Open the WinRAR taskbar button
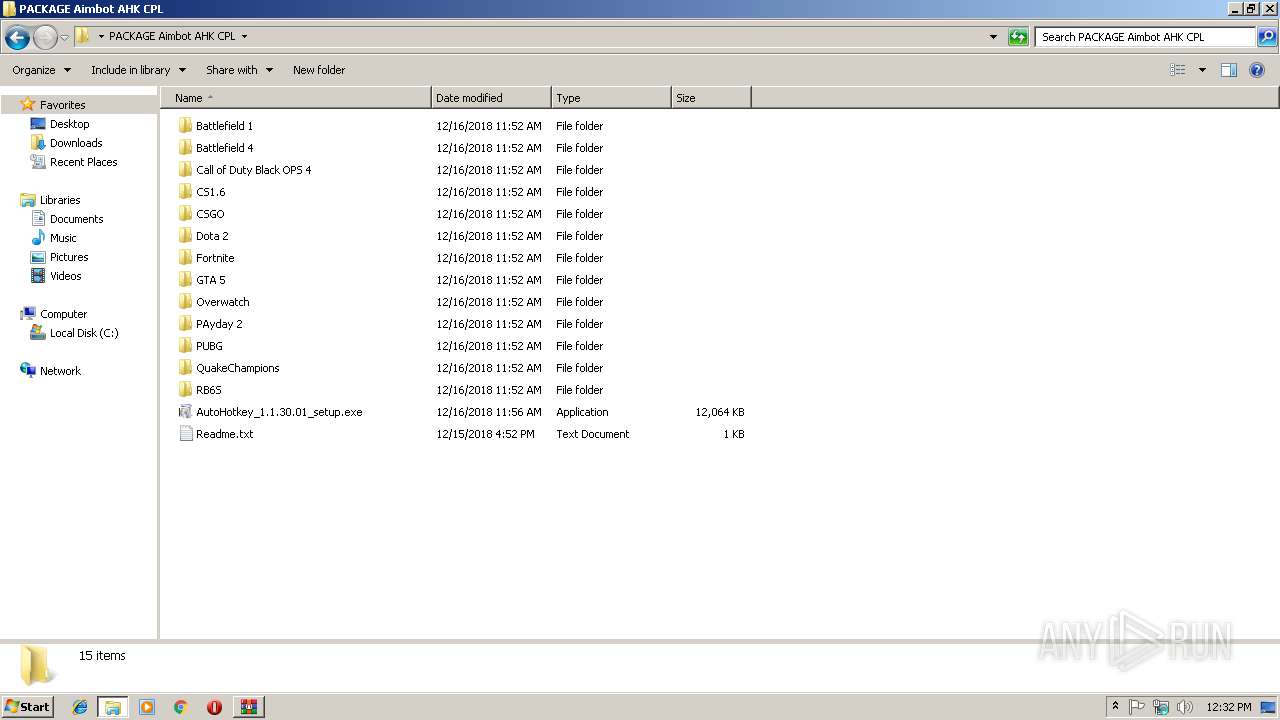Image resolution: width=1280 pixels, height=720 pixels. pyautogui.click(x=249, y=707)
